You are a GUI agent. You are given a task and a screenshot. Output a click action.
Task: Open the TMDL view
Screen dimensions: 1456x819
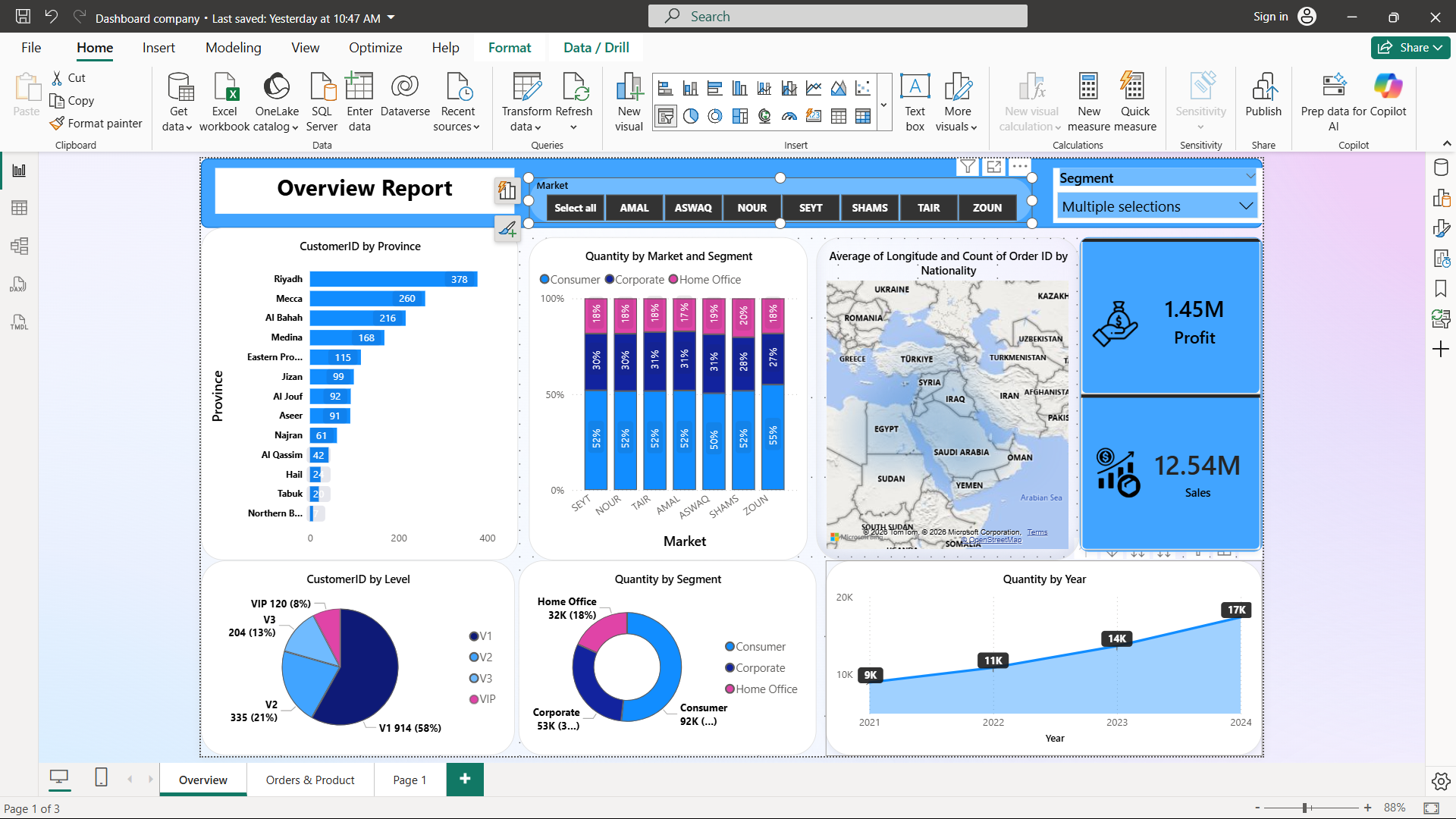pyautogui.click(x=18, y=322)
